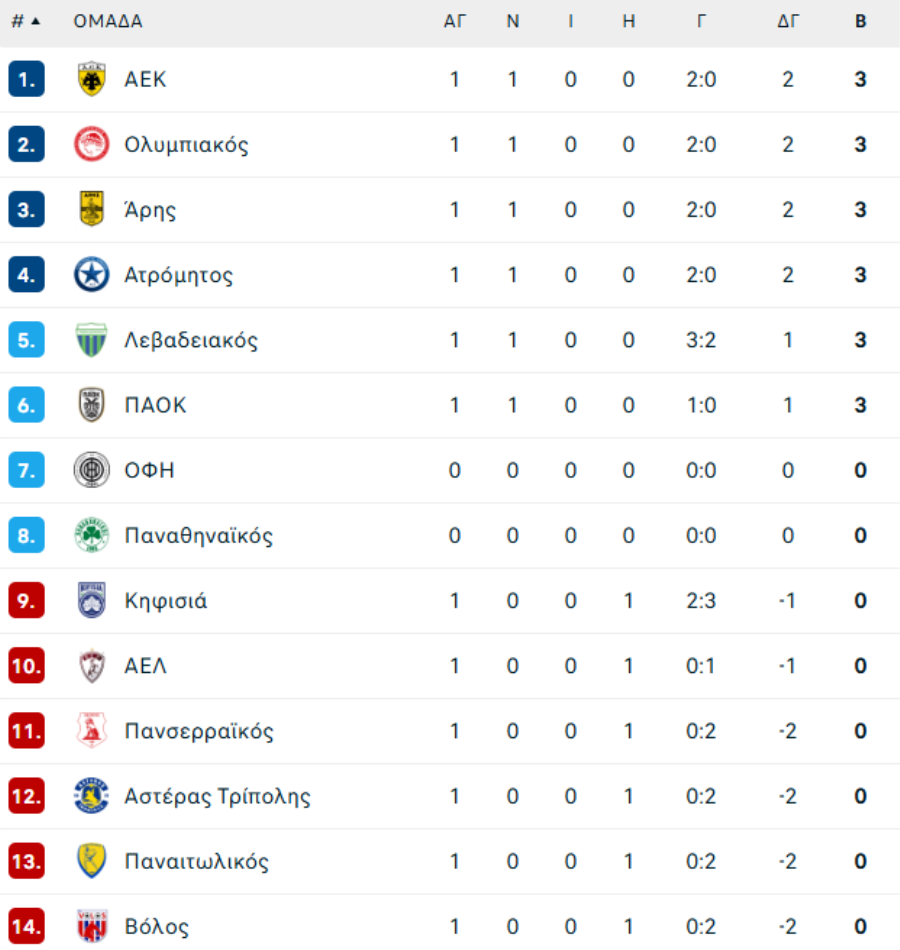Open the Αστέρας Τρίπολης team link
The width and height of the screenshot is (900, 950).
217,796
